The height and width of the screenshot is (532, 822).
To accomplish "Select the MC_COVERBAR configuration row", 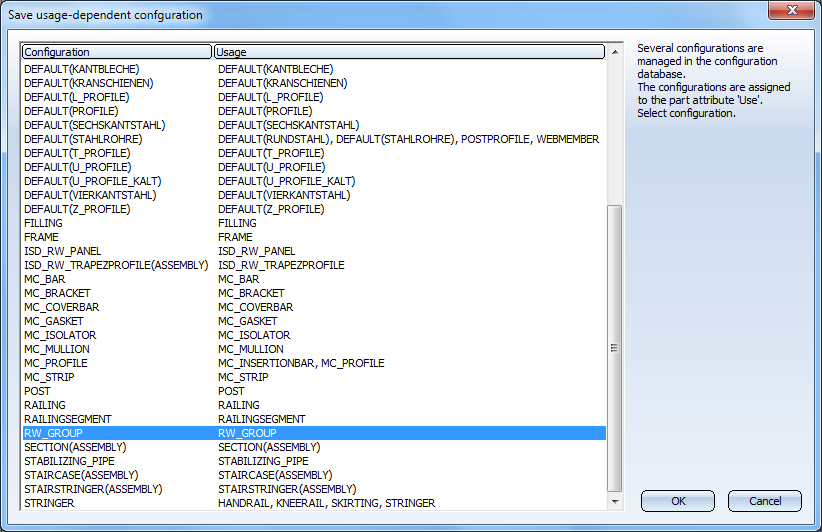I will [314, 307].
